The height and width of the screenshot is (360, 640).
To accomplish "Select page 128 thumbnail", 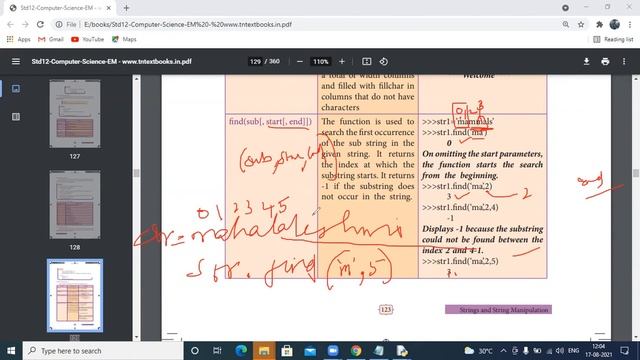I will (75, 204).
